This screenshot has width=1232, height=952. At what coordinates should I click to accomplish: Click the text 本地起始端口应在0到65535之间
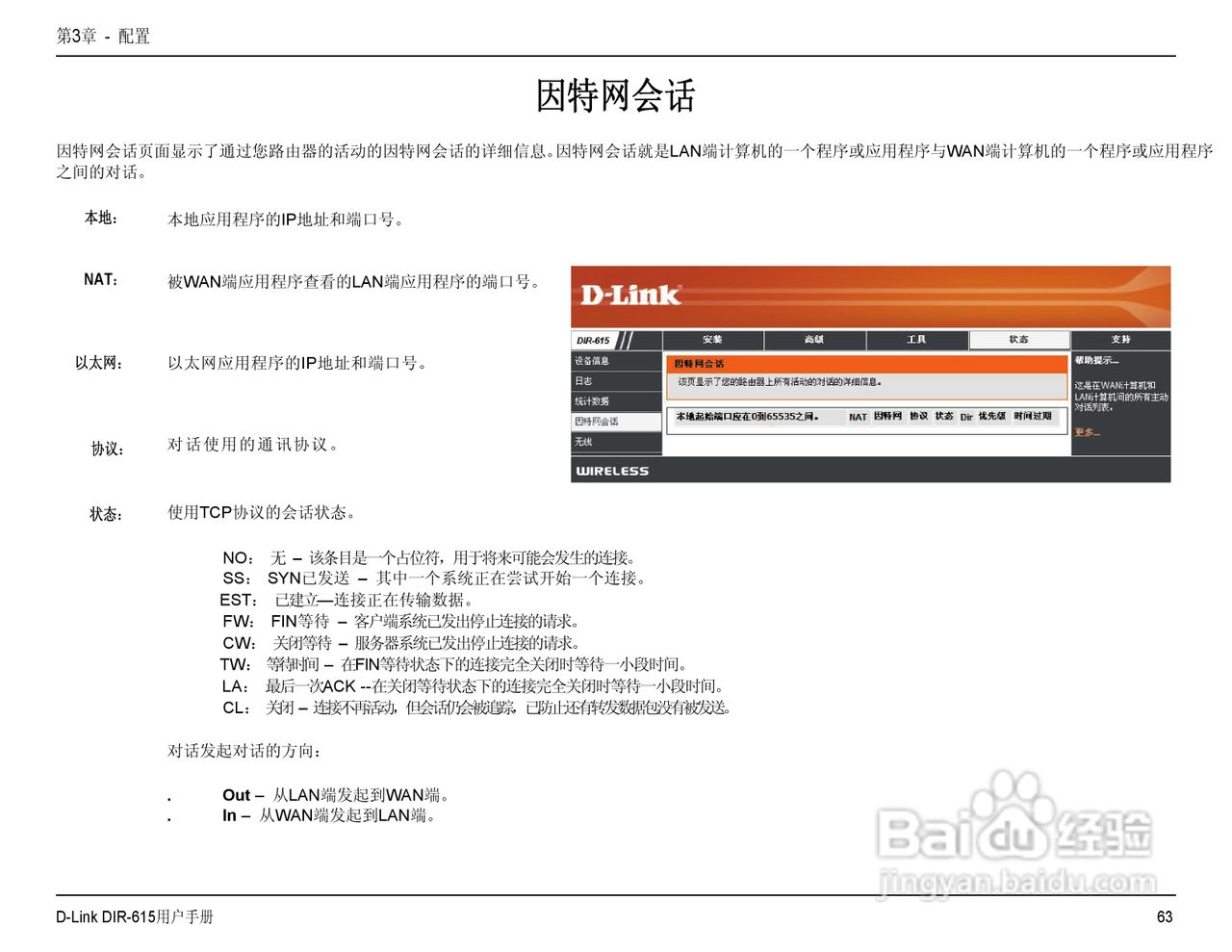[x=747, y=417]
